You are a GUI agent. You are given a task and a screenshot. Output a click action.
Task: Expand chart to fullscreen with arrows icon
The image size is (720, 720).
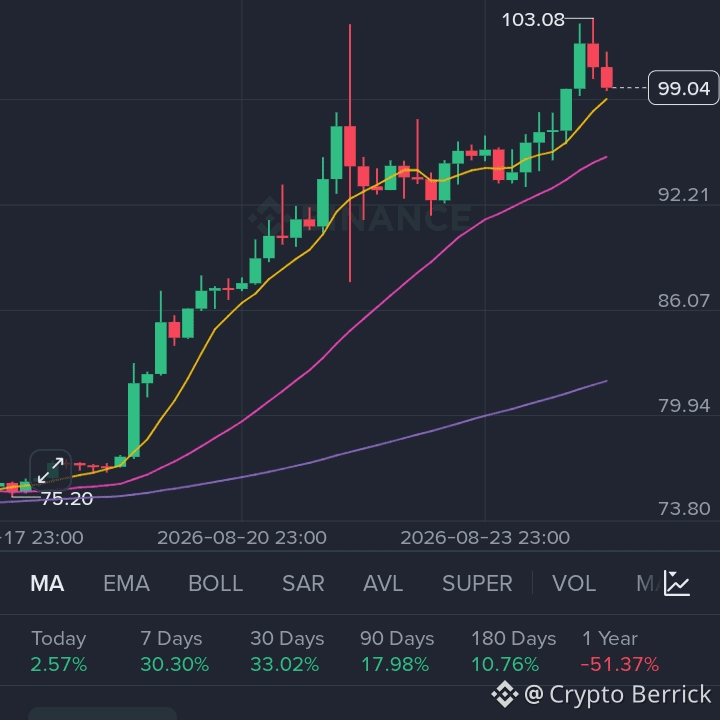(51, 470)
